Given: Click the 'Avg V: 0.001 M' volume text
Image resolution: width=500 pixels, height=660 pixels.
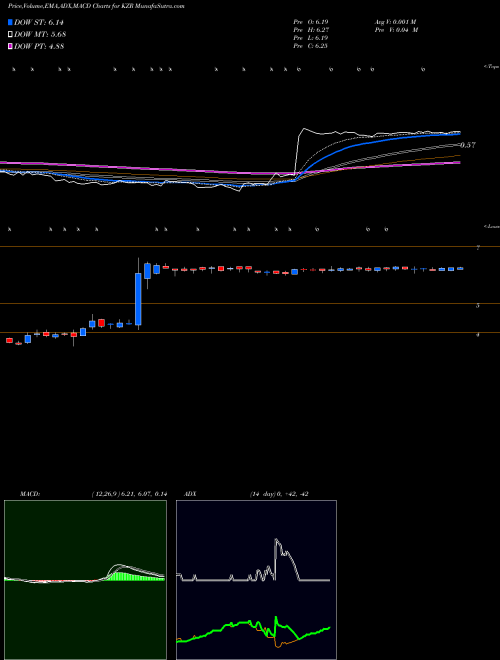Looking at the screenshot, I should tap(395, 22).
